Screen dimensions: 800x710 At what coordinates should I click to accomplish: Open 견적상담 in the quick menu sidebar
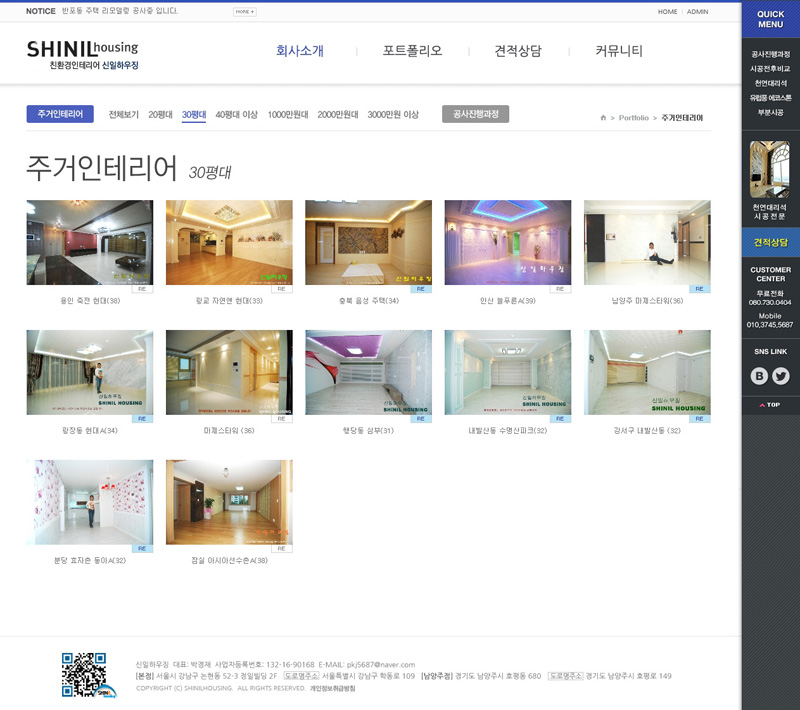point(770,243)
